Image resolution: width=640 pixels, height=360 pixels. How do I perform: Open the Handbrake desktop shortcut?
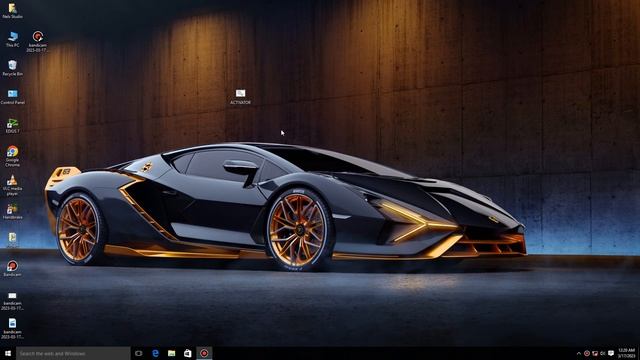pos(13,212)
